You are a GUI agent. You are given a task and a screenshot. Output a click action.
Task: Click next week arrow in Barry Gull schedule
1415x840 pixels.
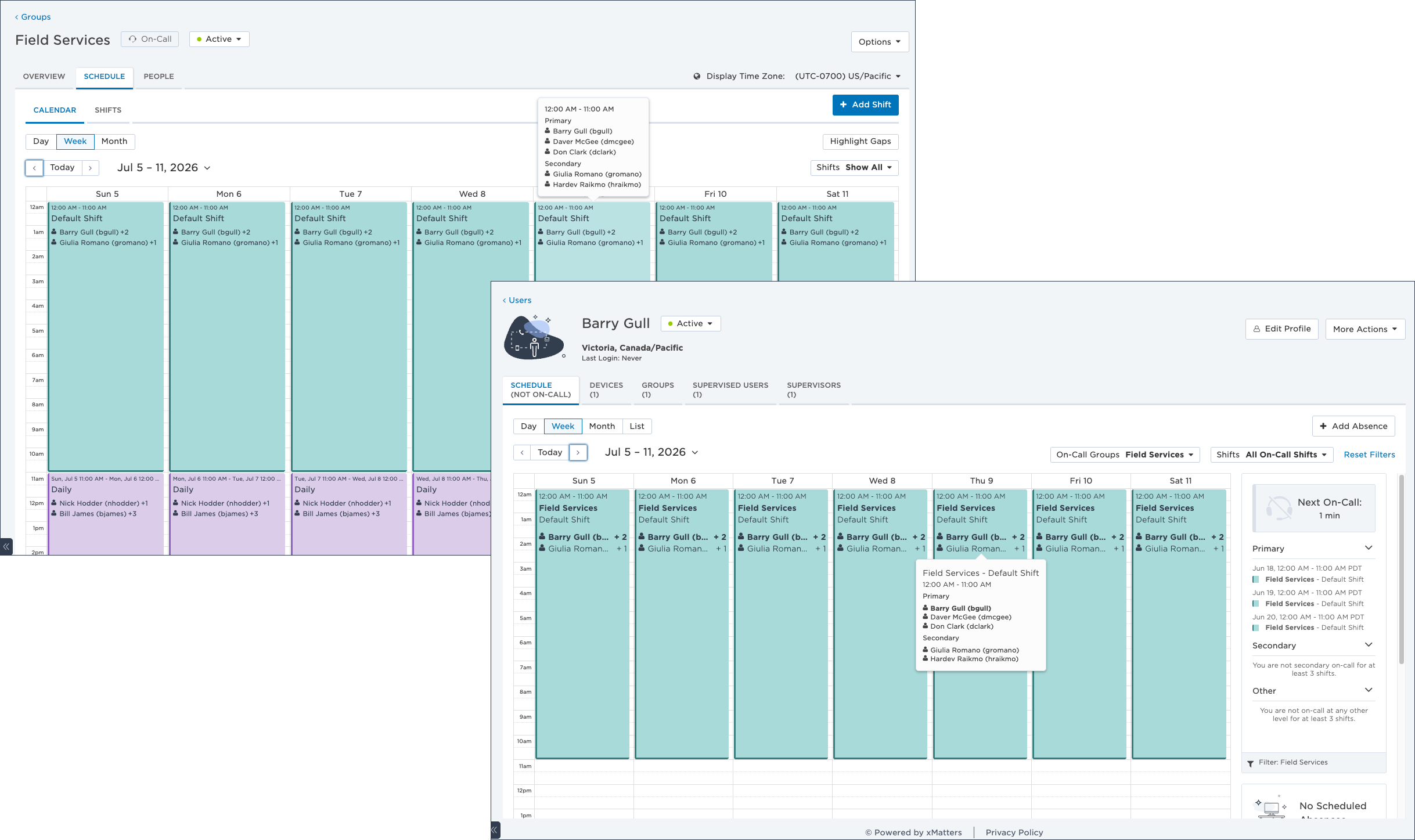point(578,452)
